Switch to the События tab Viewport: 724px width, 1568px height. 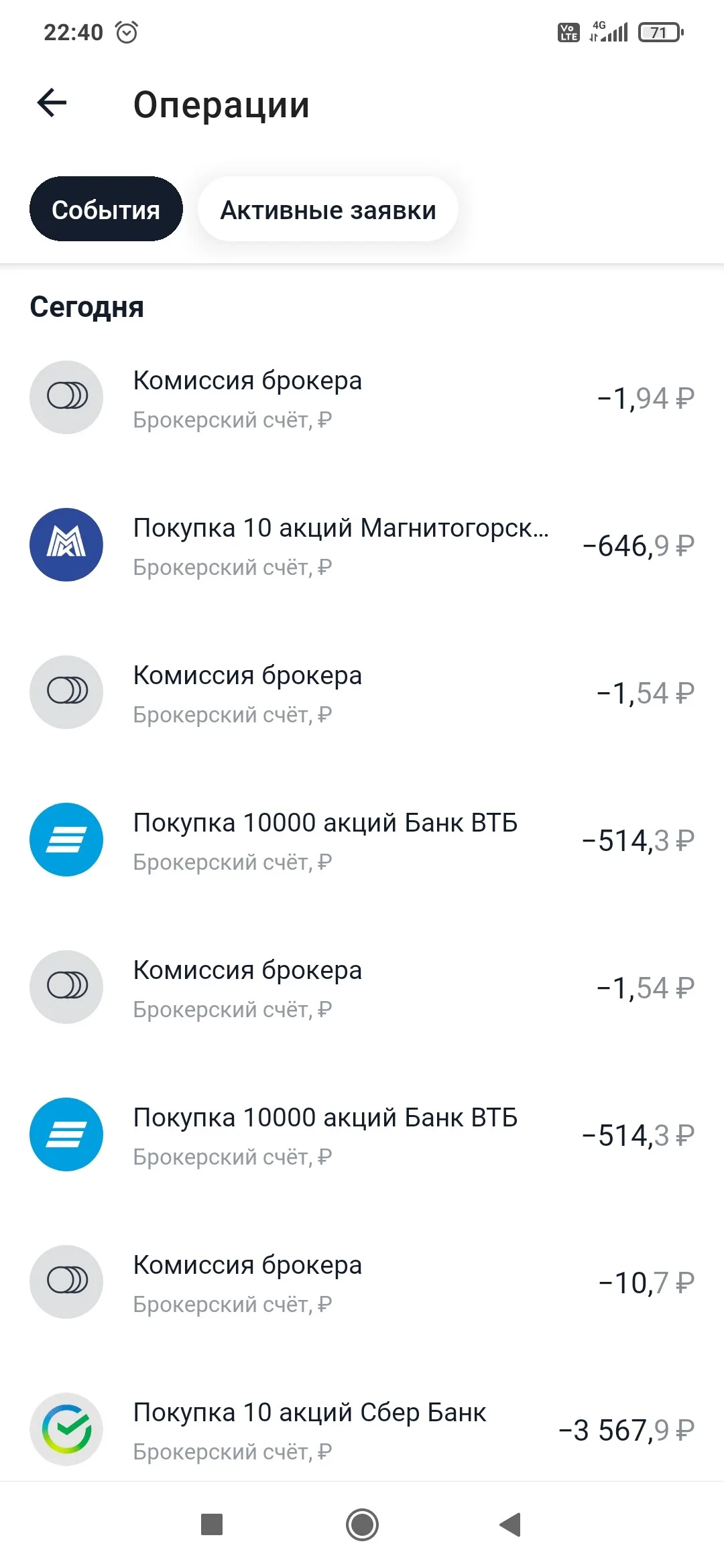tap(106, 209)
